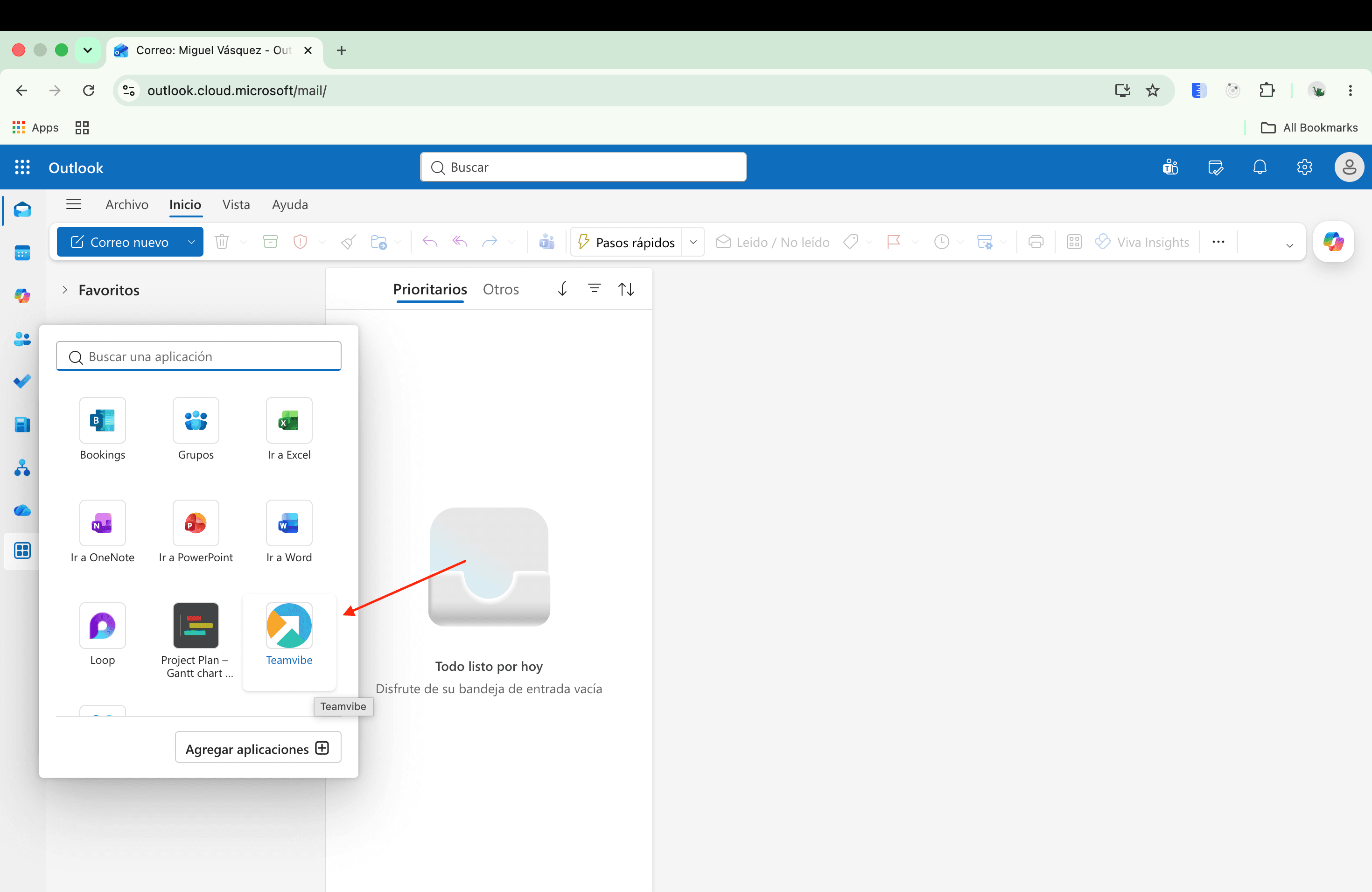The height and width of the screenshot is (892, 1372).
Task: Click Buscar una aplicación field
Action: (x=199, y=357)
